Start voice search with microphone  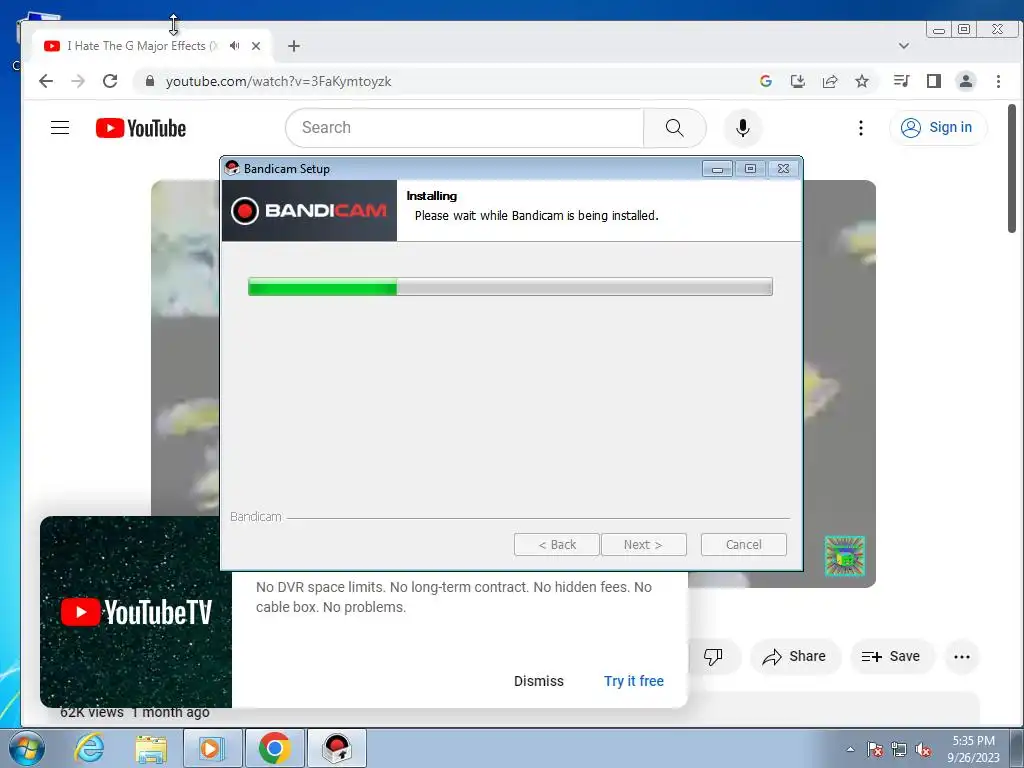click(743, 127)
